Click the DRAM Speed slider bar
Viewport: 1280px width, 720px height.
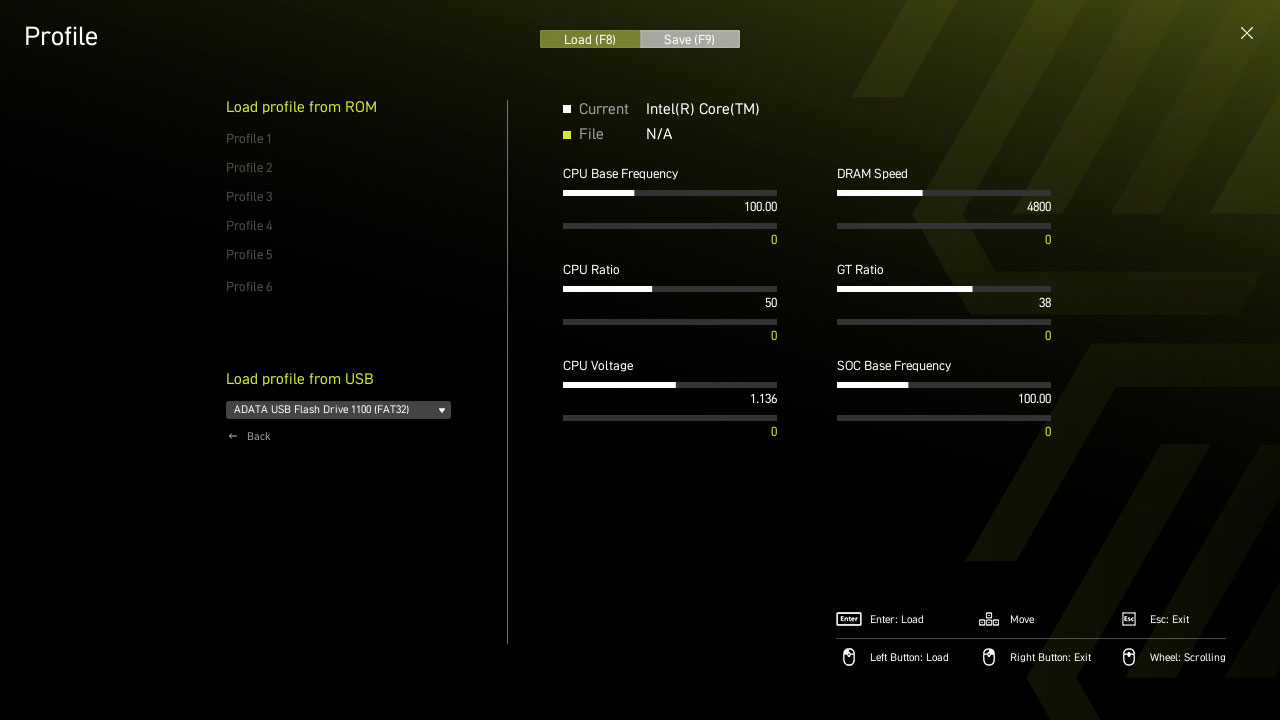[x=943, y=193]
